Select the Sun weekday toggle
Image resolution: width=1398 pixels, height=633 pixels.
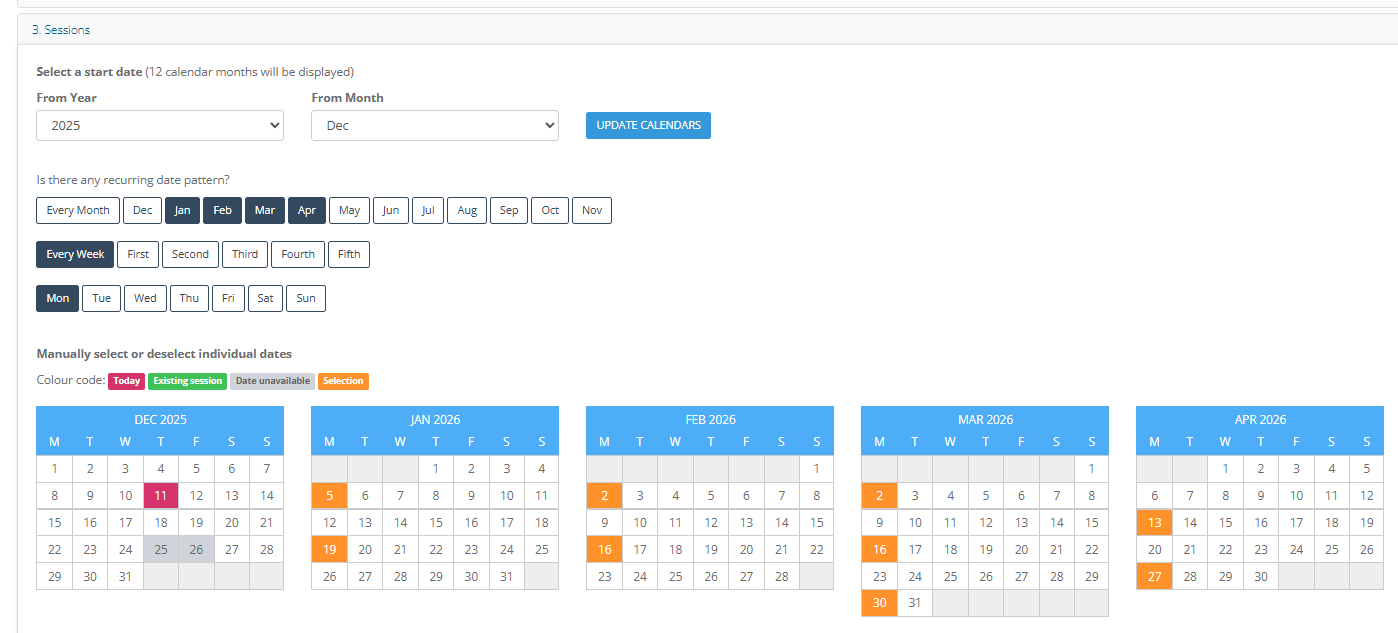(306, 298)
